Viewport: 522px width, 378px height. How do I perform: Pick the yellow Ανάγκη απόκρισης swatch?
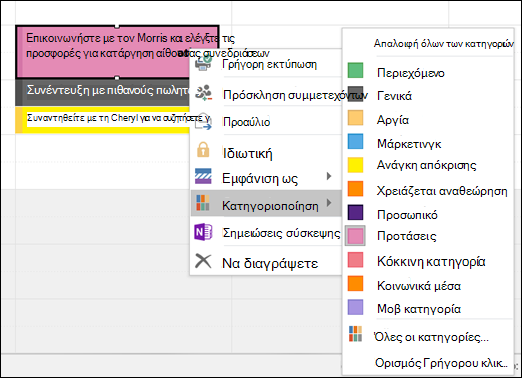click(355, 165)
